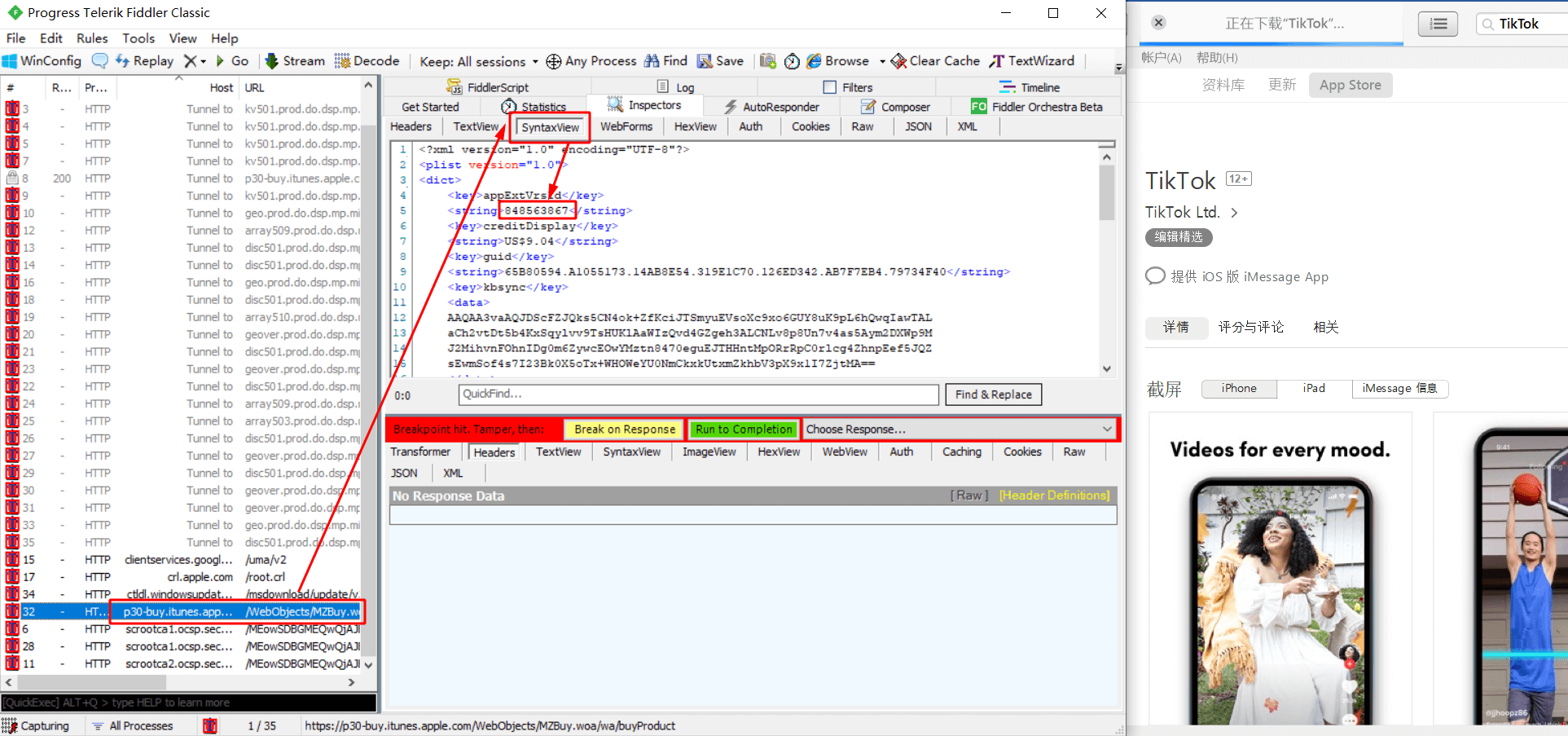Open the response Transformer tab
1568x736 pixels.
pyautogui.click(x=420, y=452)
